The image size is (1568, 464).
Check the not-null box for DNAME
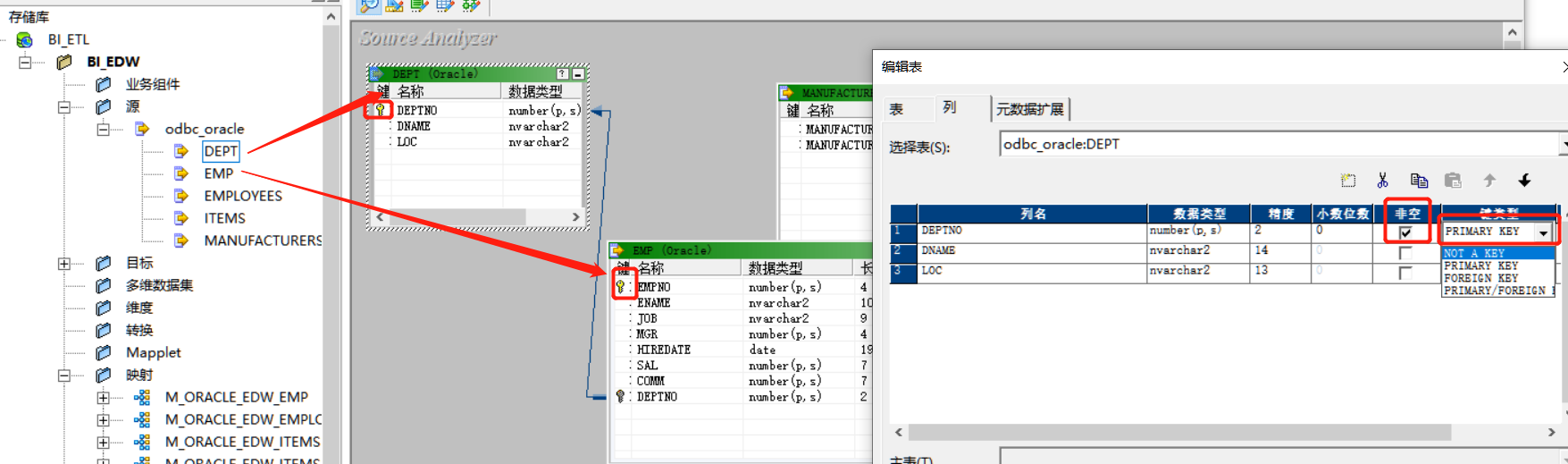1405,253
